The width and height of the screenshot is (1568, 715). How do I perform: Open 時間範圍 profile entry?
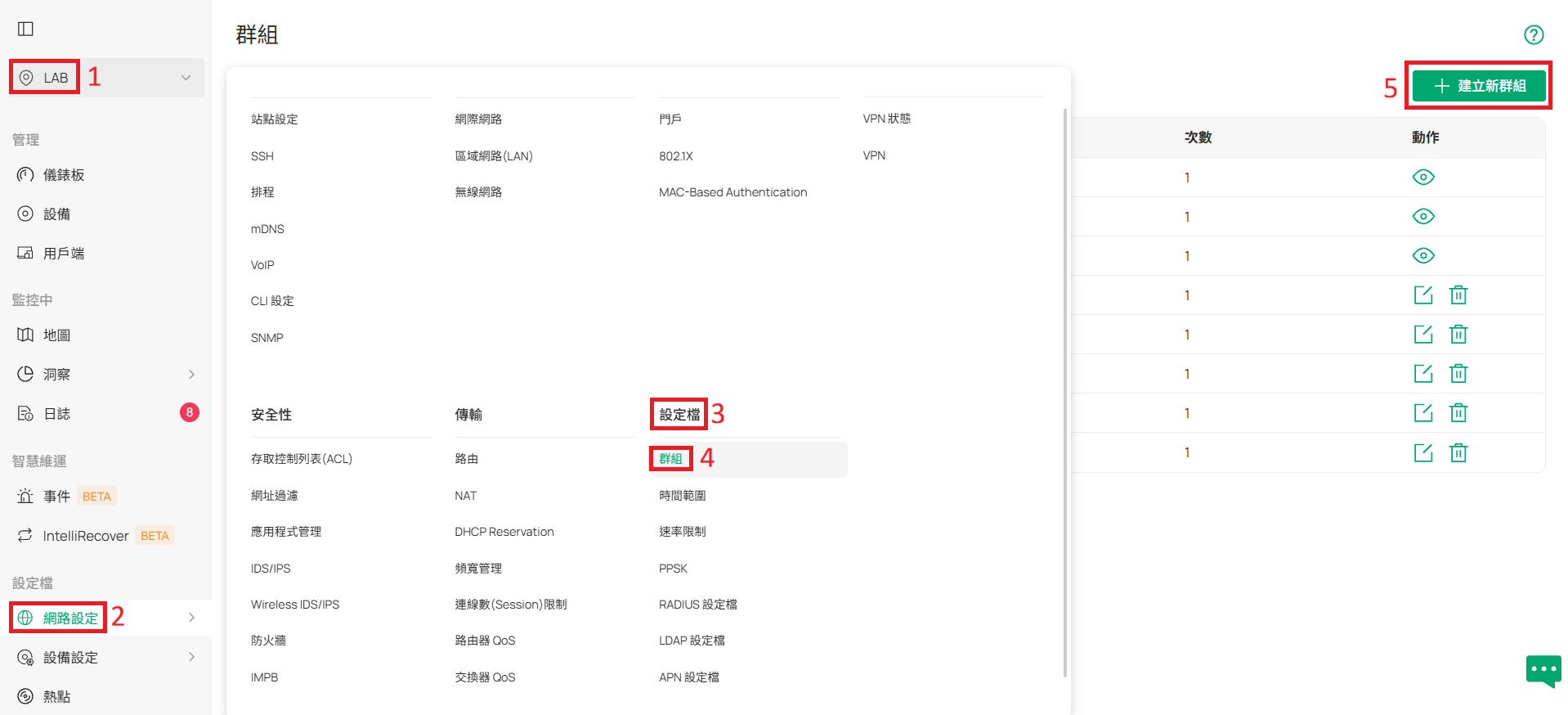point(682,496)
